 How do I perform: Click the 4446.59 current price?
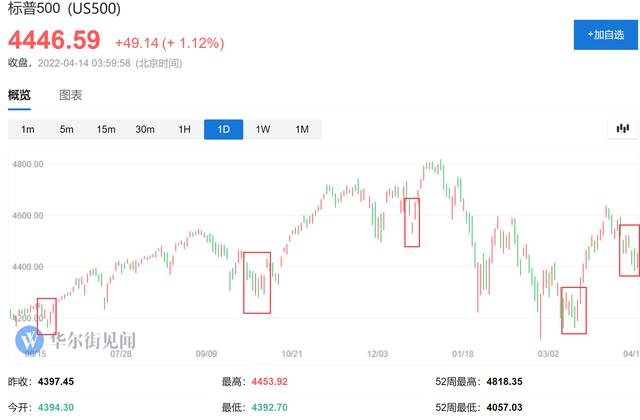pyautogui.click(x=54, y=40)
